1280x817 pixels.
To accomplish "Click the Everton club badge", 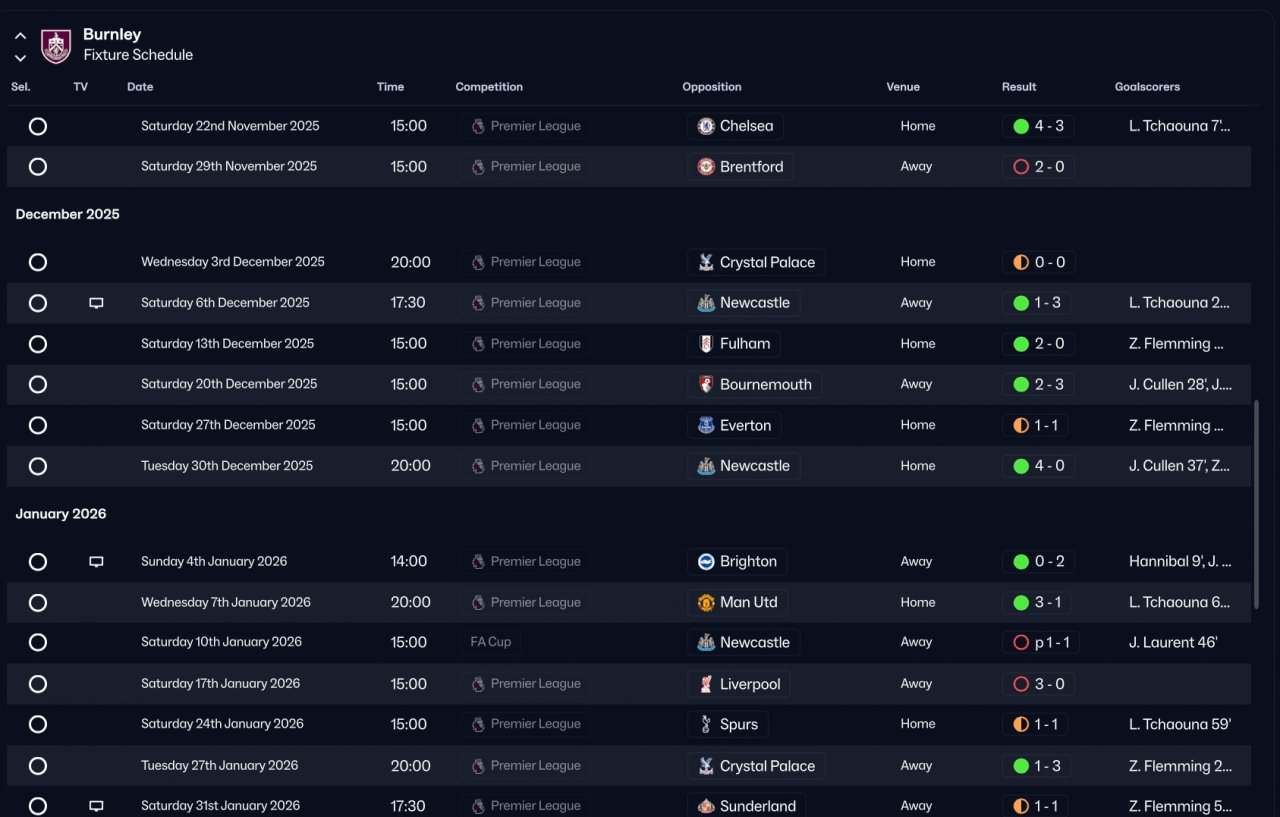I will click(706, 426).
